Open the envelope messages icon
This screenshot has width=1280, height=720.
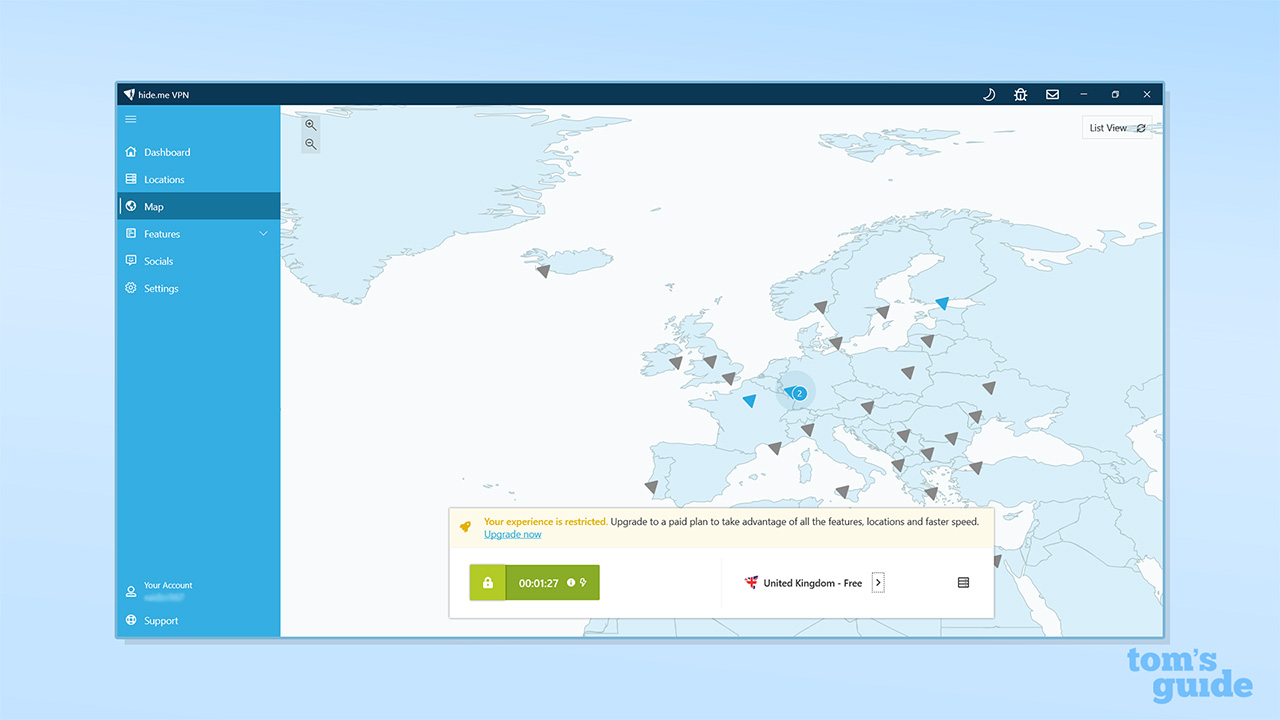coord(1052,94)
